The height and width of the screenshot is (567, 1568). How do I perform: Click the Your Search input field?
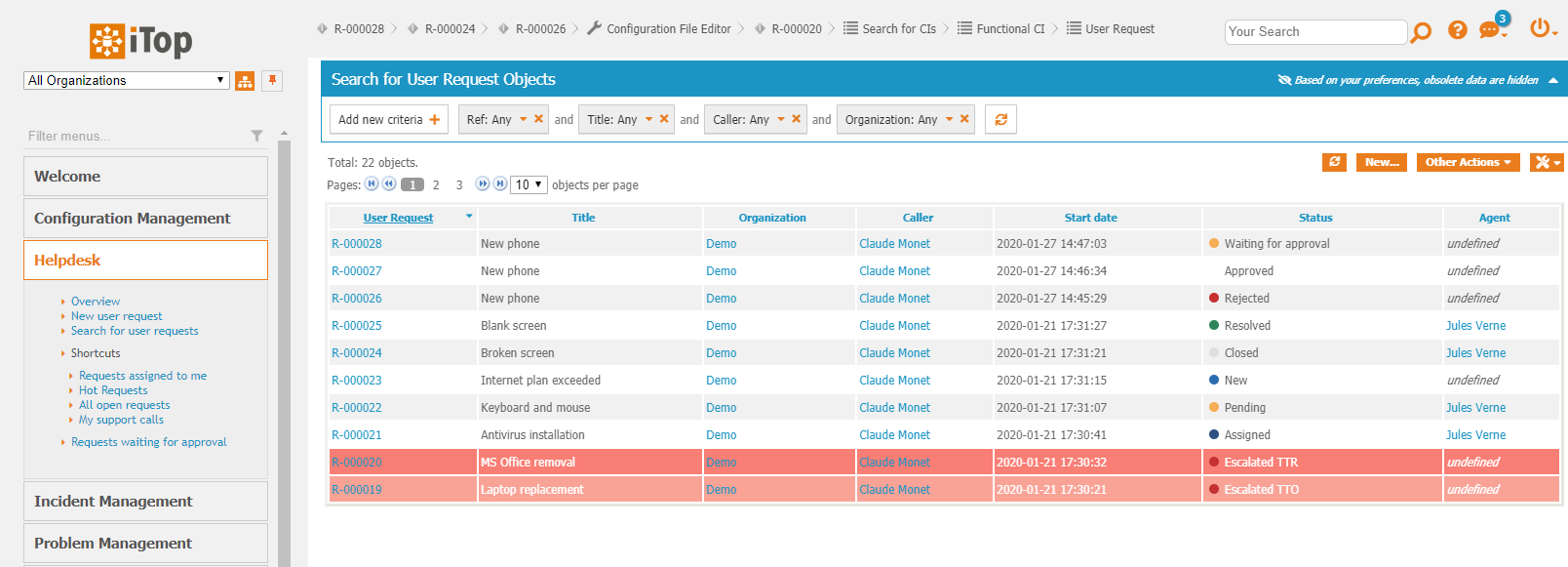(x=1314, y=32)
